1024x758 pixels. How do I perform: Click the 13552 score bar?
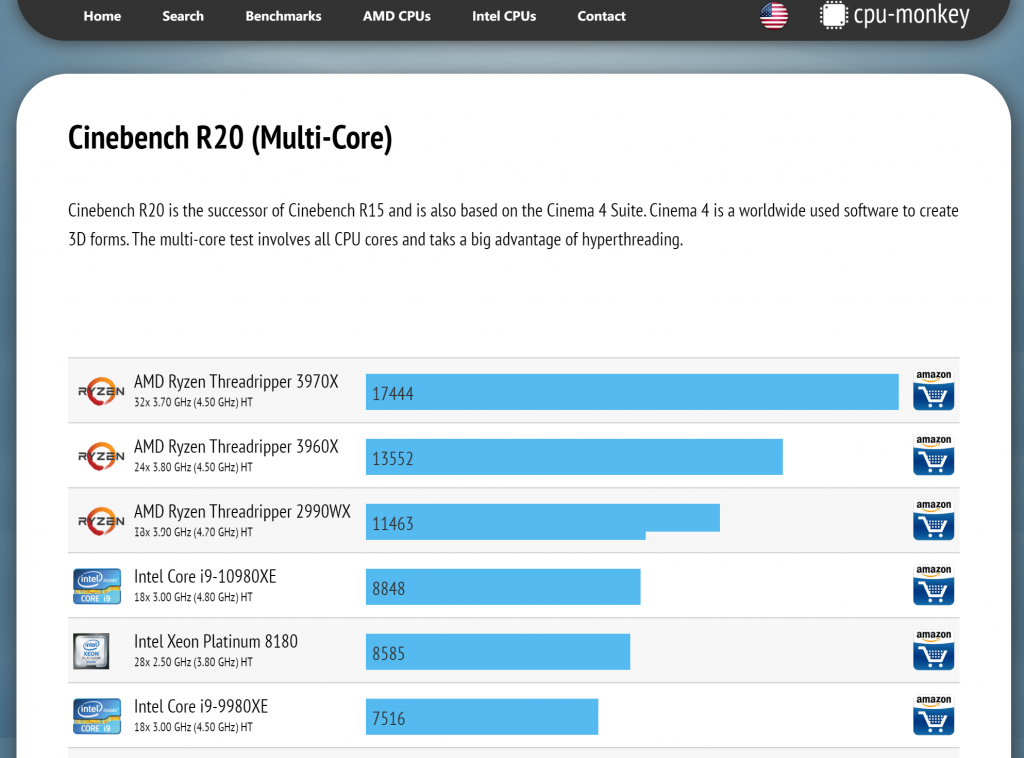(x=574, y=457)
